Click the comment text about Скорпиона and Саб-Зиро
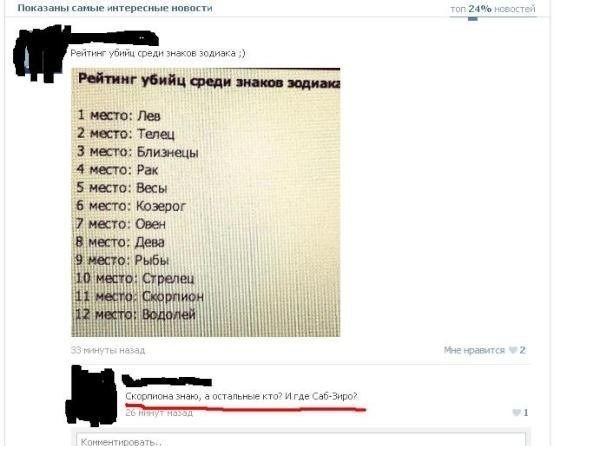The image size is (600, 469). point(241,396)
